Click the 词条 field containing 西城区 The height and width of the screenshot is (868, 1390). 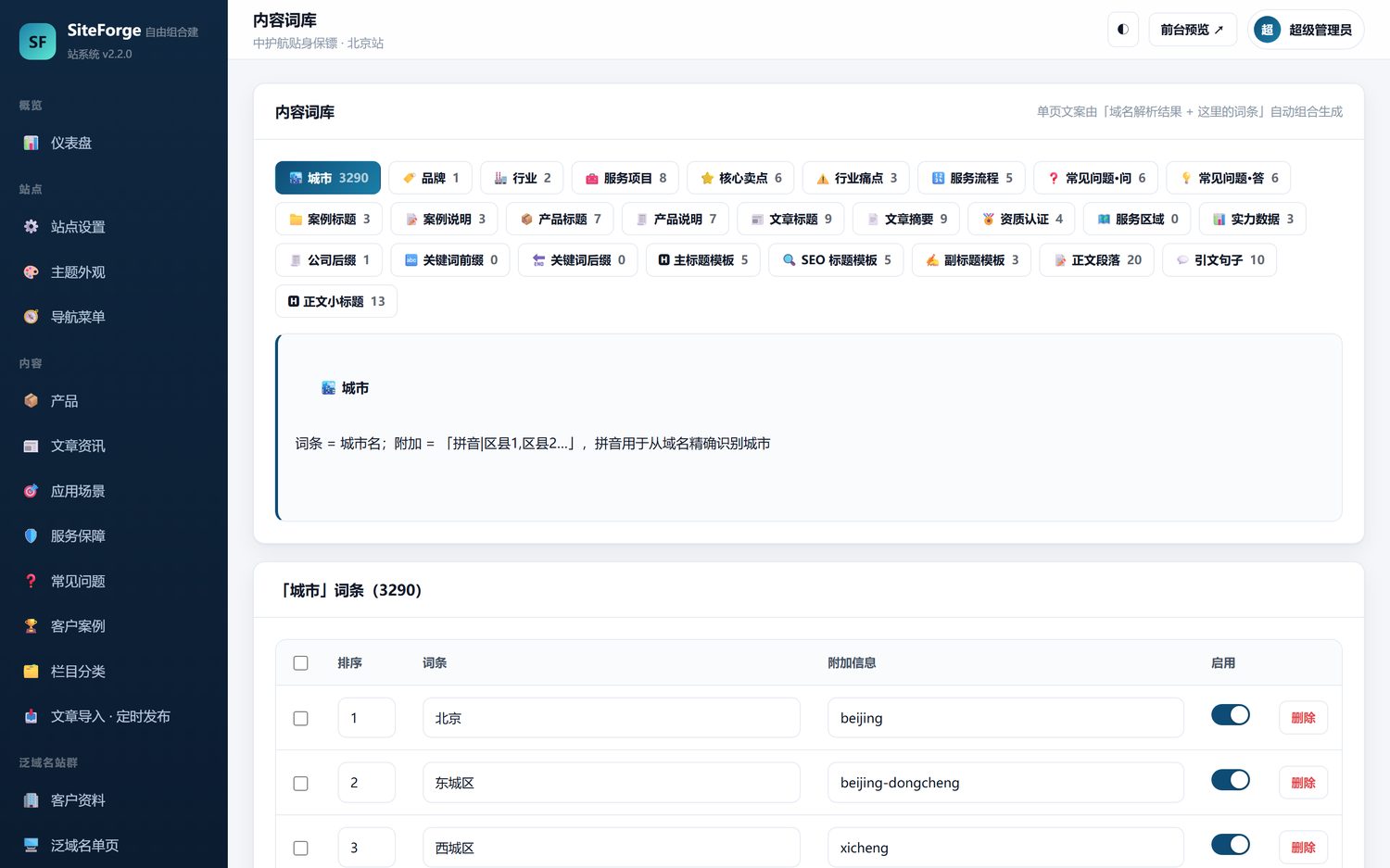tap(612, 848)
